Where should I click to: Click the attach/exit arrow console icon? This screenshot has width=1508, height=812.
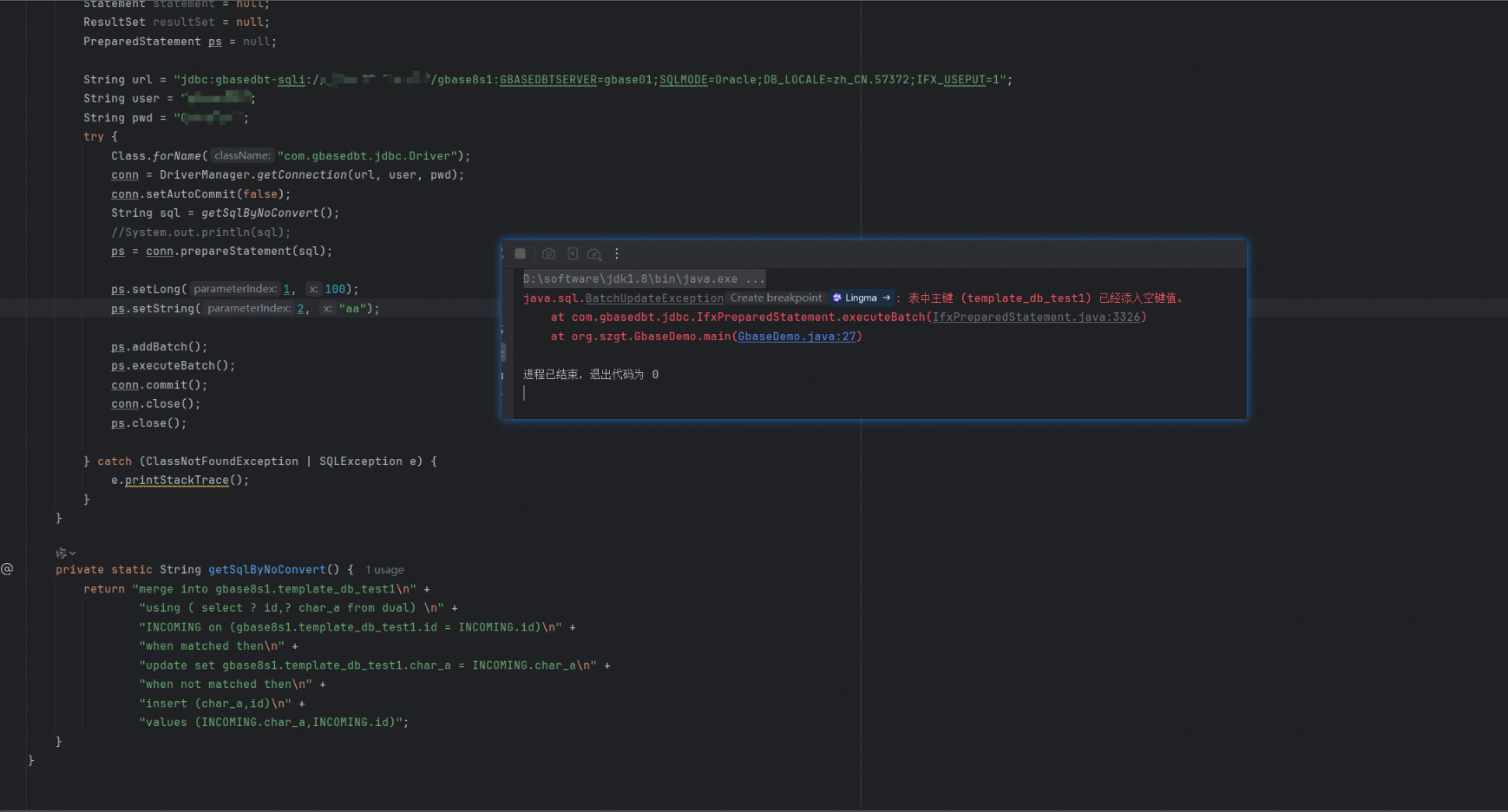point(572,254)
